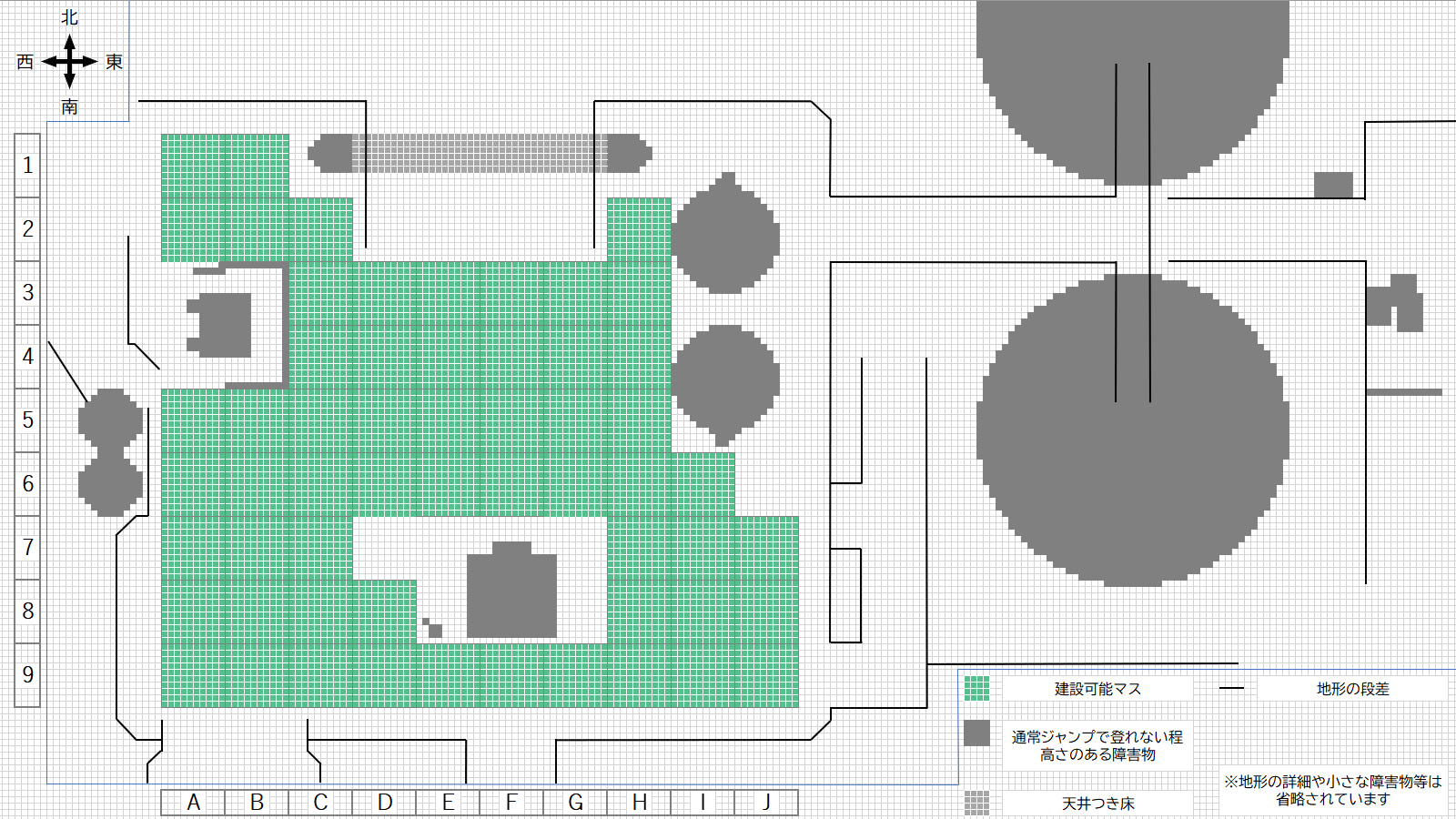Click the 天井つき床 legend label
The width and height of the screenshot is (1456, 819).
coord(1097,804)
